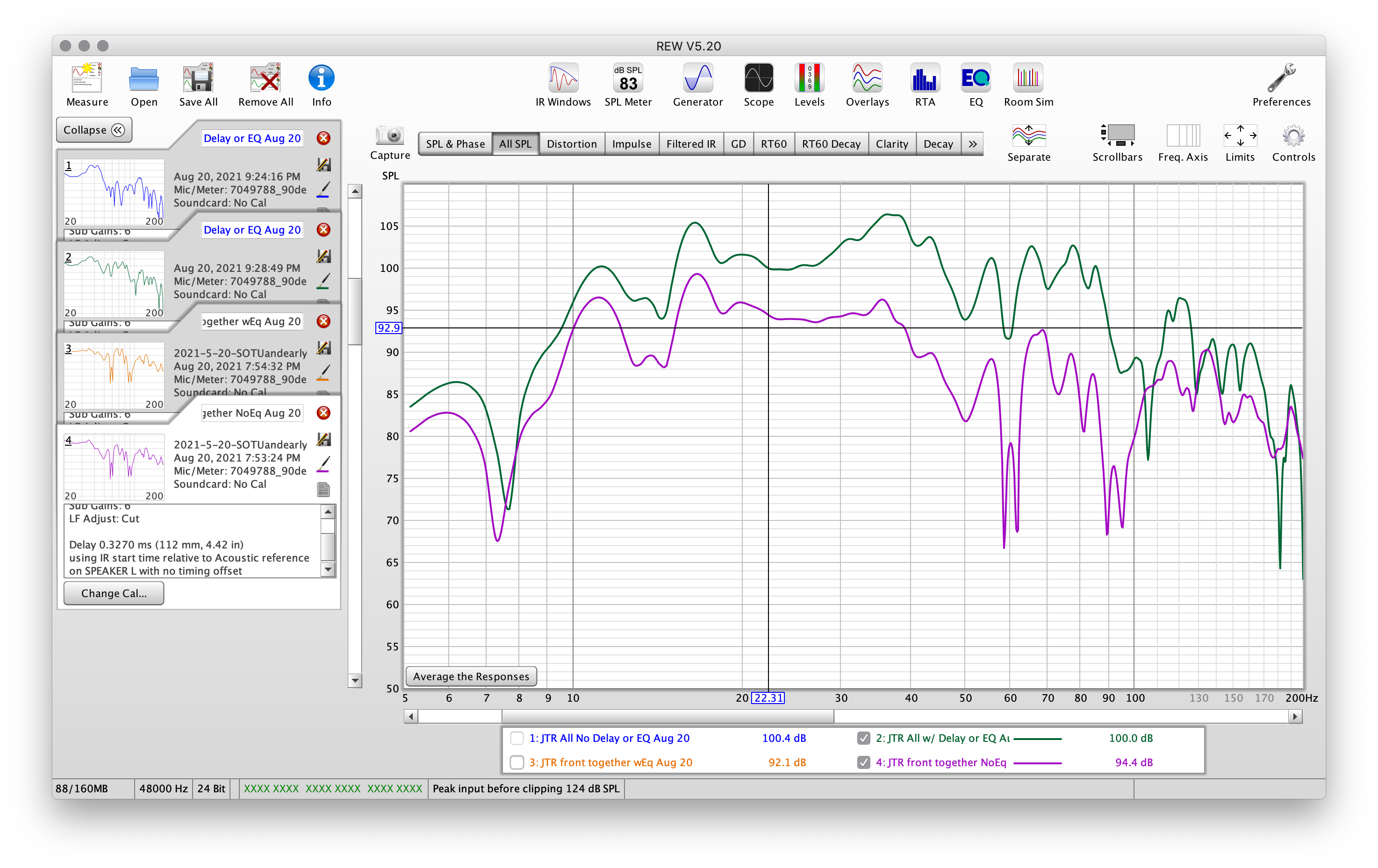Click Average the Responses button
Image resolution: width=1378 pixels, height=868 pixels.
(471, 676)
